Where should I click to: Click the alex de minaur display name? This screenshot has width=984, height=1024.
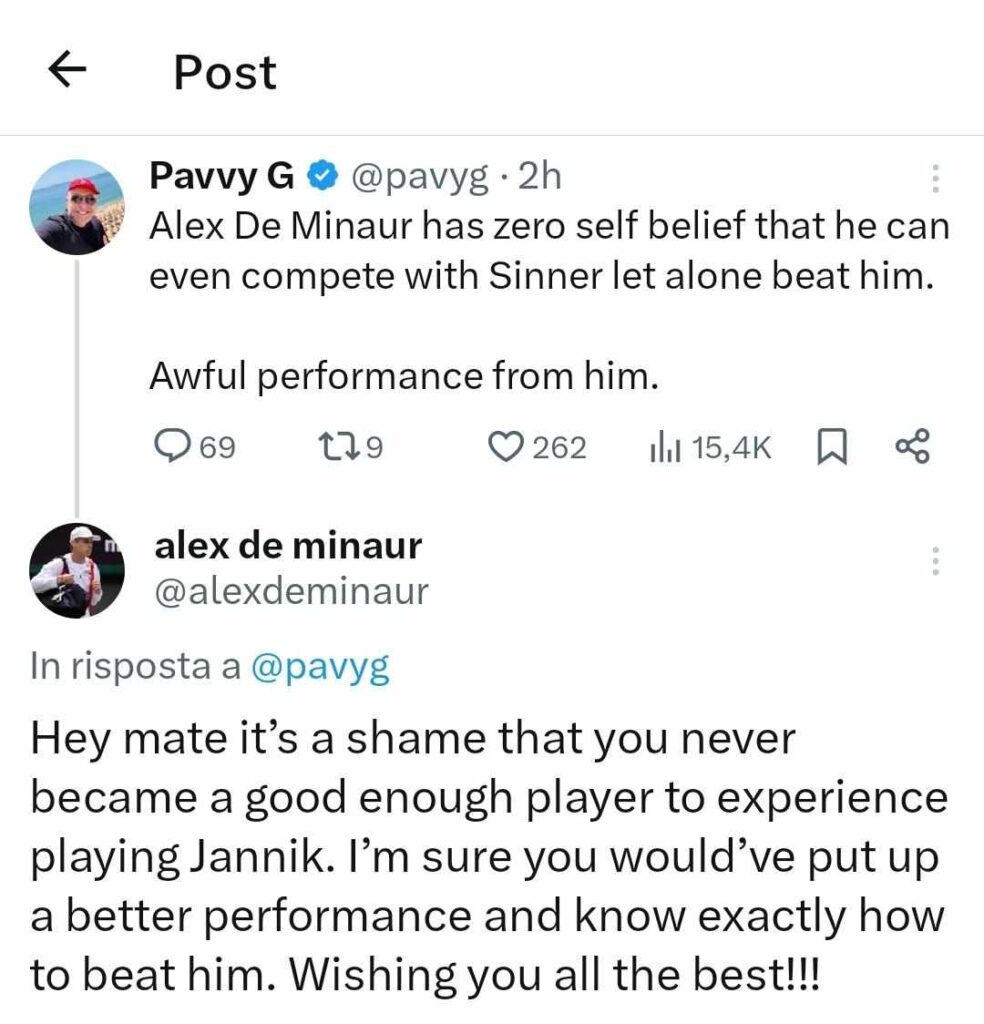point(288,546)
